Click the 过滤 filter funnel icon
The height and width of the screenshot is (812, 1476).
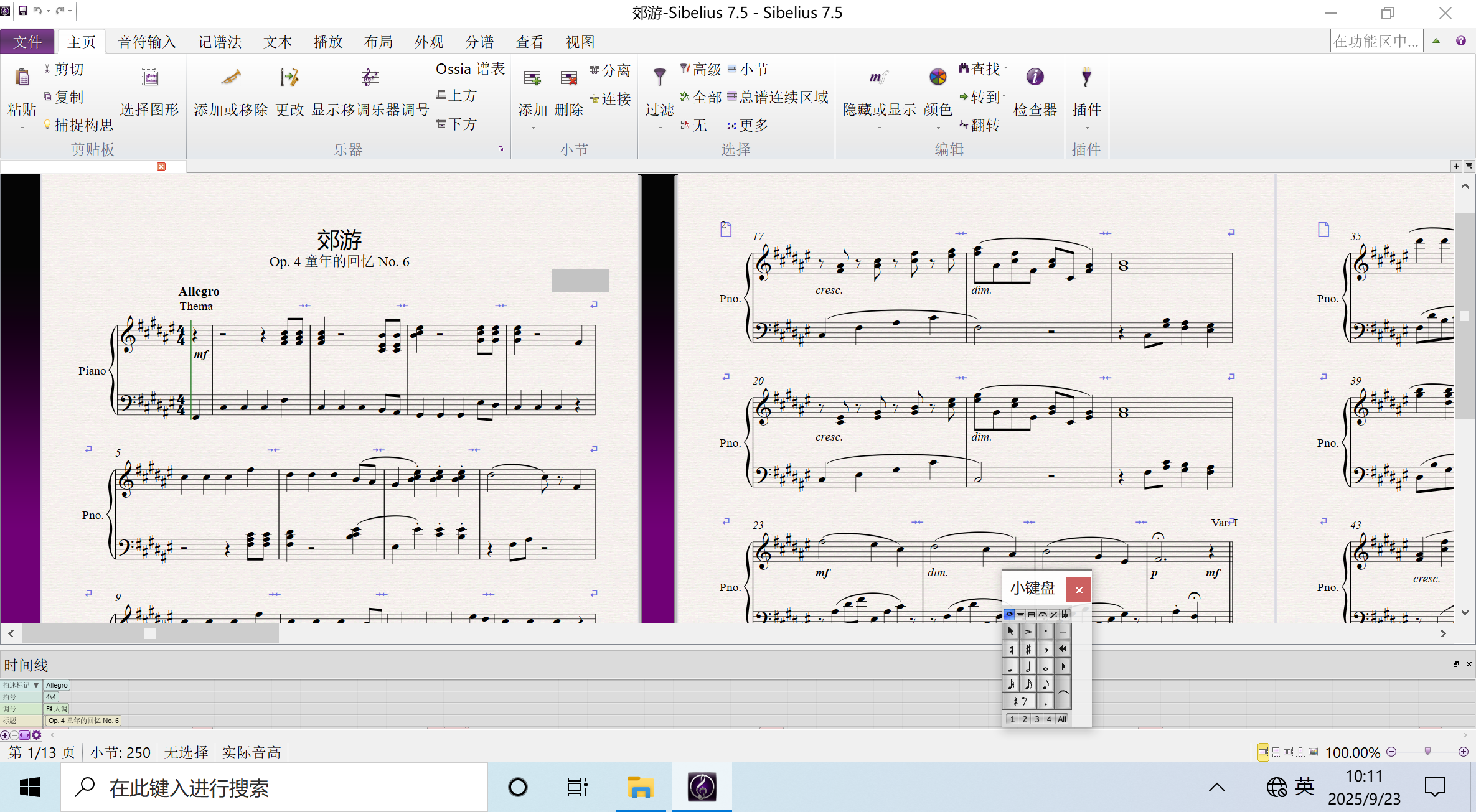coord(659,77)
